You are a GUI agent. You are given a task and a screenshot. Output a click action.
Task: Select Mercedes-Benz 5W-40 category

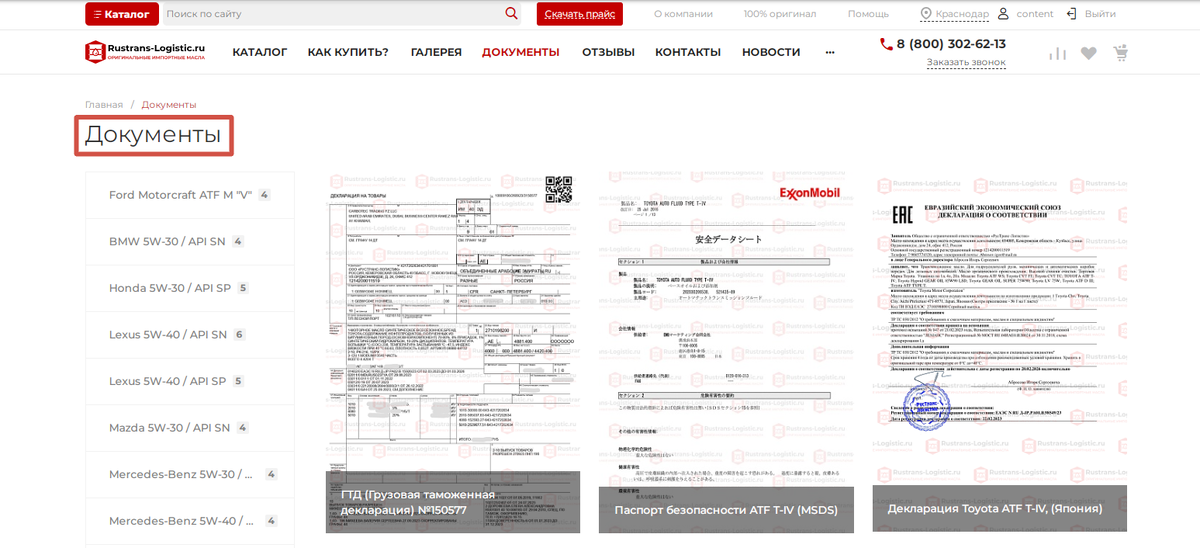coord(190,521)
